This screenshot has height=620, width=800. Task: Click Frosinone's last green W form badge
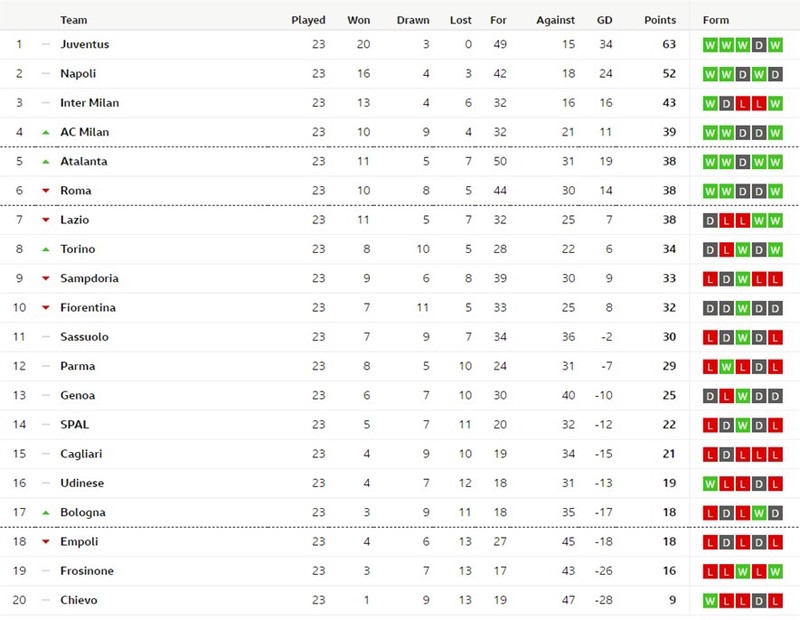(x=775, y=572)
